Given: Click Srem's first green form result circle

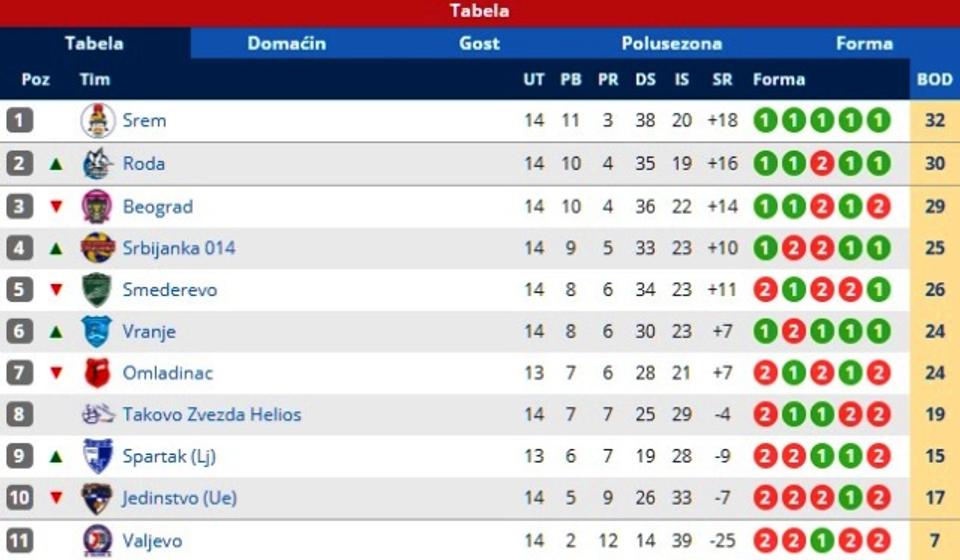Looking at the screenshot, I should [765, 121].
